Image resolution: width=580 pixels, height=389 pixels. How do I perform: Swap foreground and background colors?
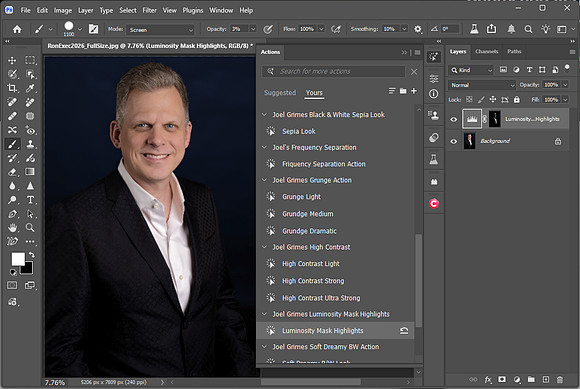pyautogui.click(x=32, y=254)
